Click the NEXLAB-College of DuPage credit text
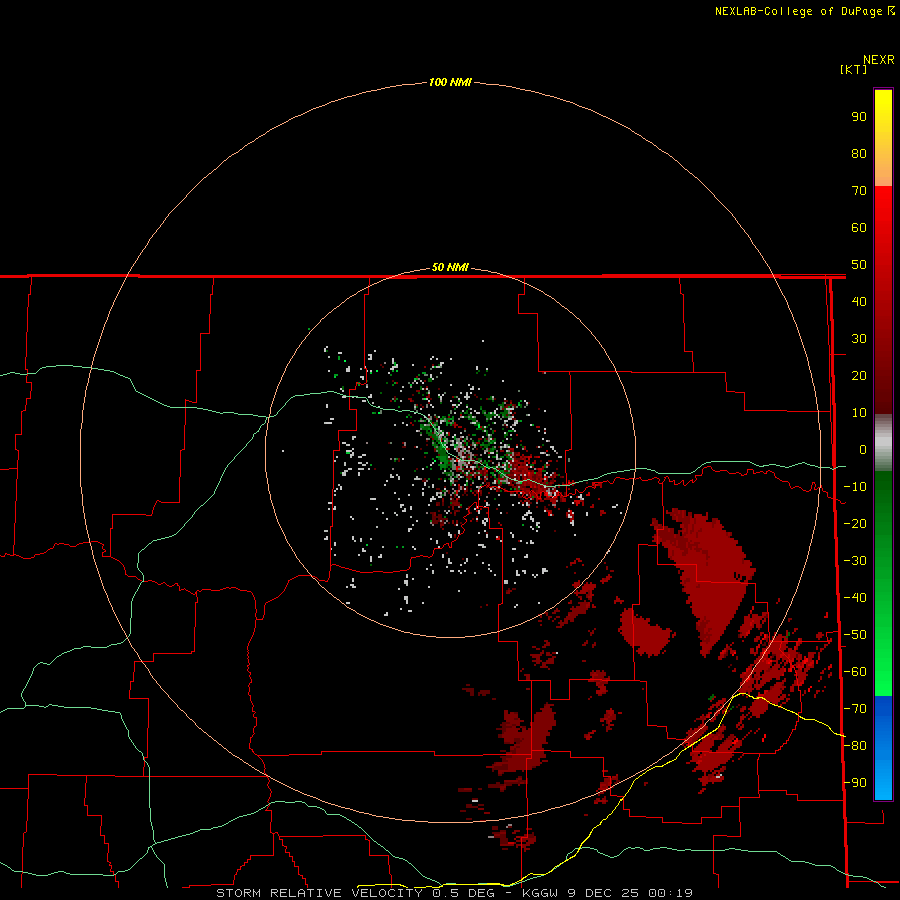The image size is (900, 900). click(x=798, y=11)
